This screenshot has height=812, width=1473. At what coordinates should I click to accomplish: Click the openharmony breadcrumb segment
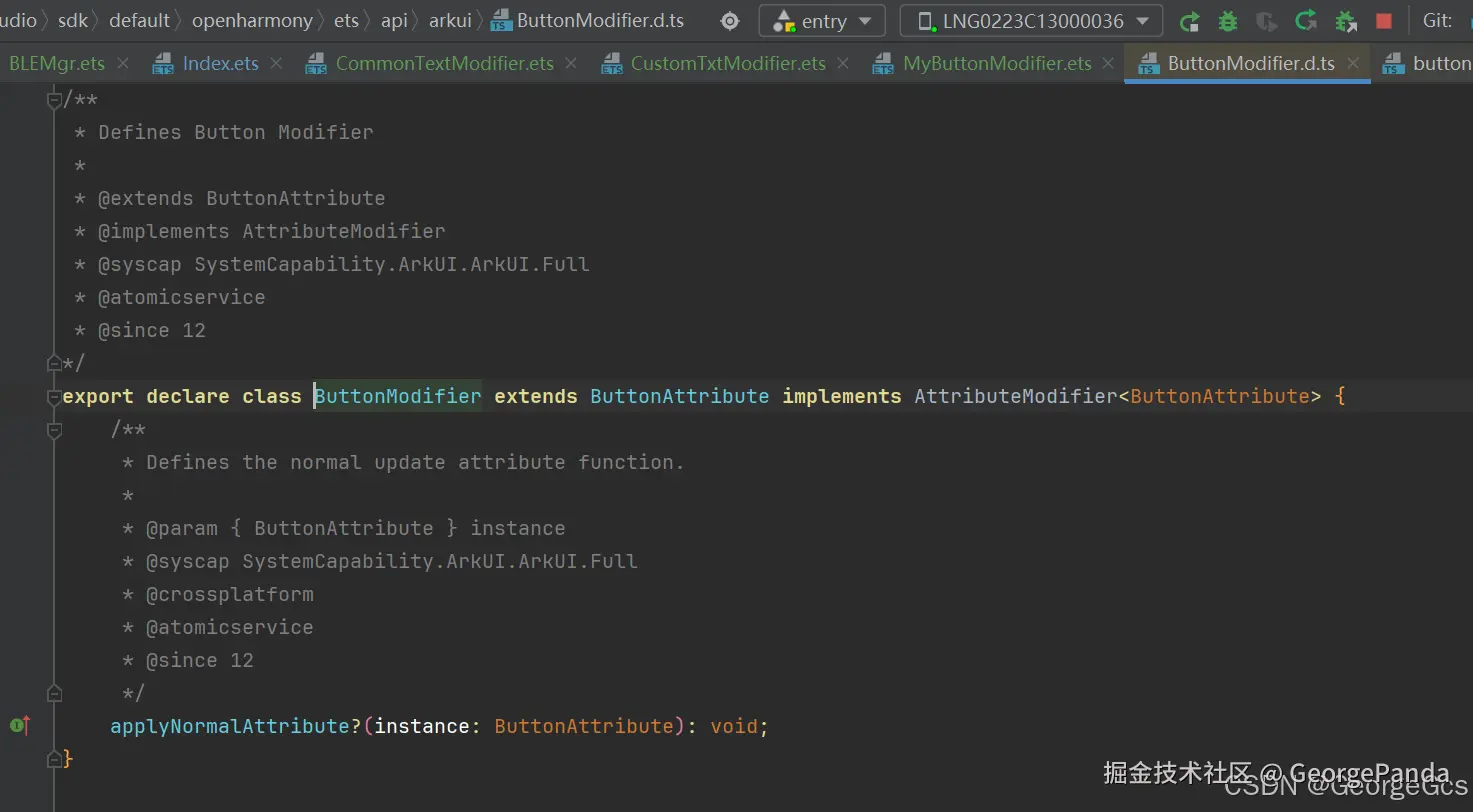point(253,21)
